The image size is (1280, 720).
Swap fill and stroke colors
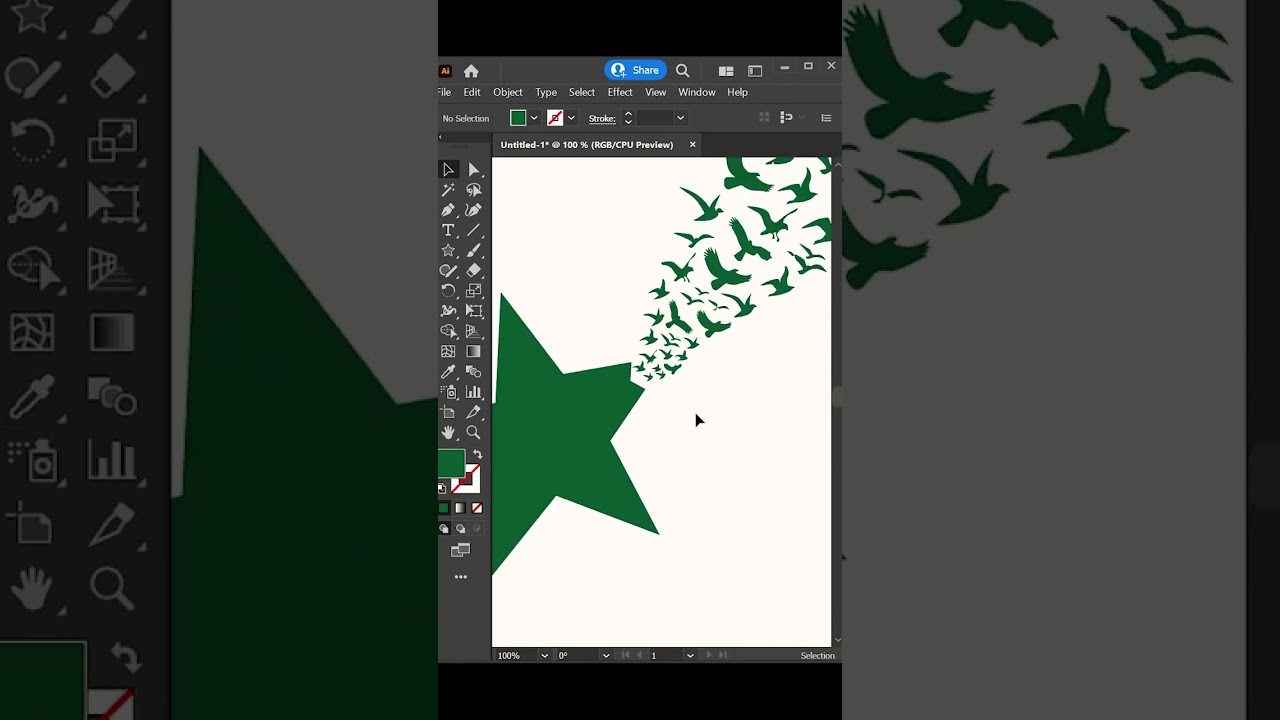477,455
